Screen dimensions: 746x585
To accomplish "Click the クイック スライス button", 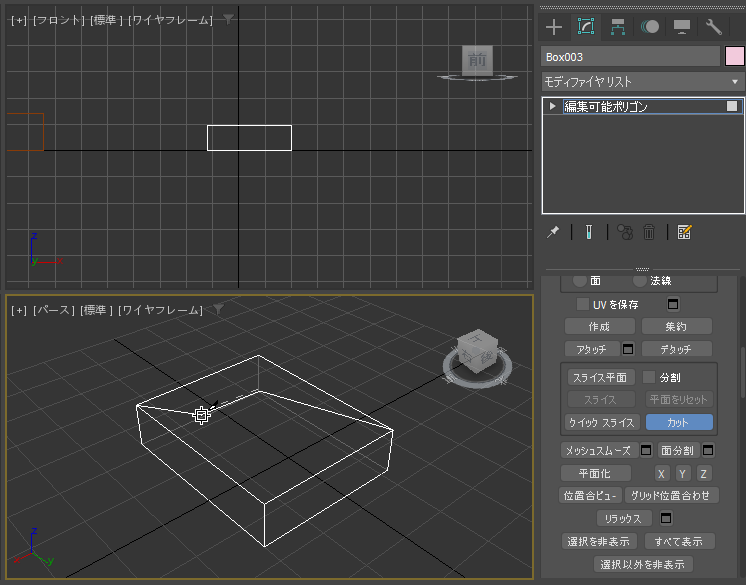I will click(602, 422).
